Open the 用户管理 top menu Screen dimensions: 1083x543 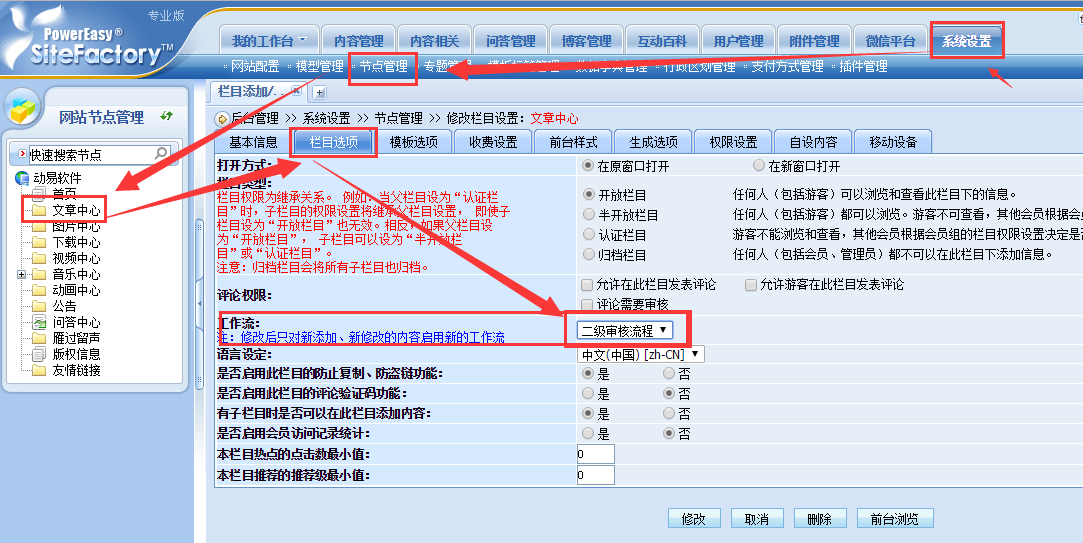coord(738,41)
